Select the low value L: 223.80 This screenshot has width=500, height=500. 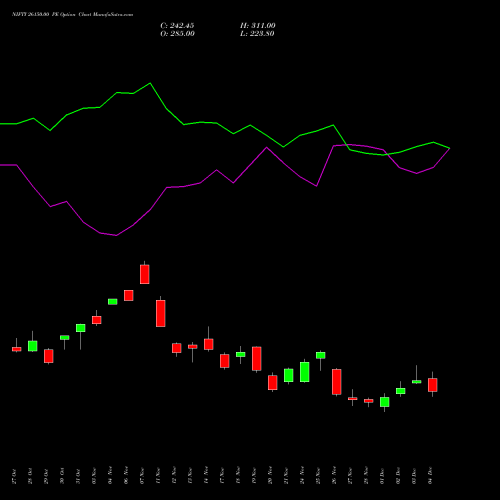click(257, 34)
